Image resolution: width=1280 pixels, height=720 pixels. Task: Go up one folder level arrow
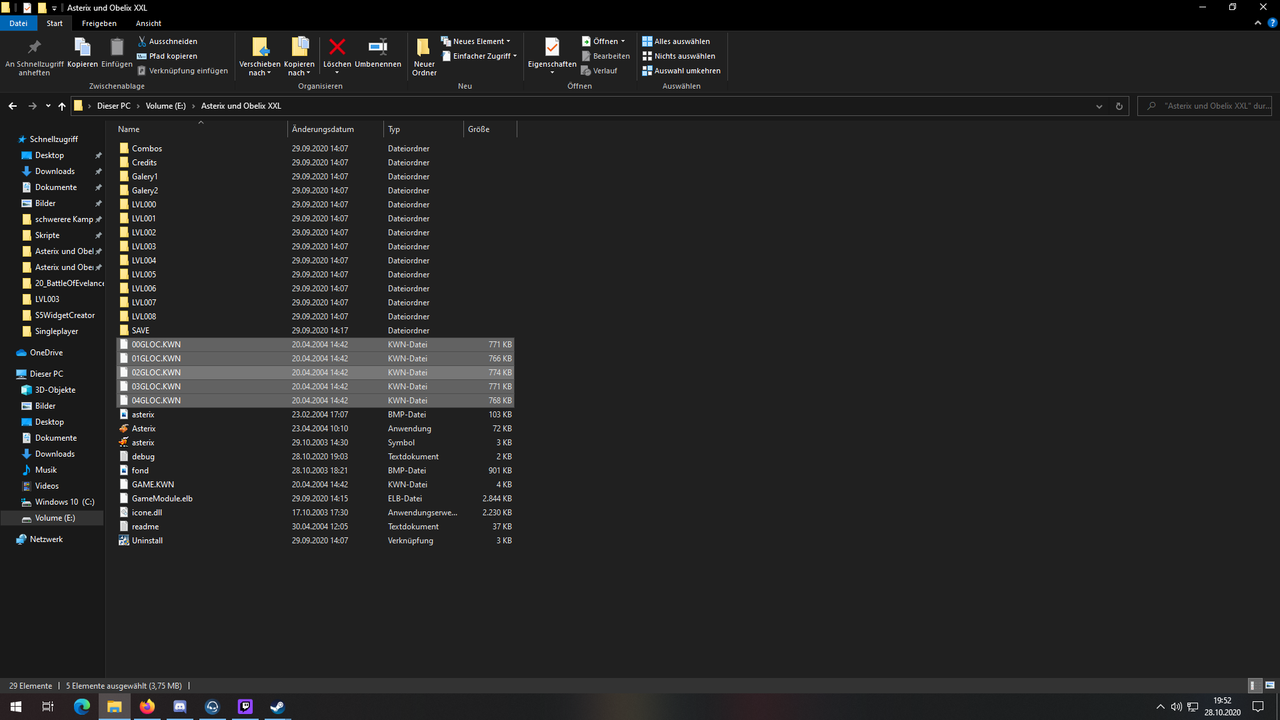(x=62, y=106)
